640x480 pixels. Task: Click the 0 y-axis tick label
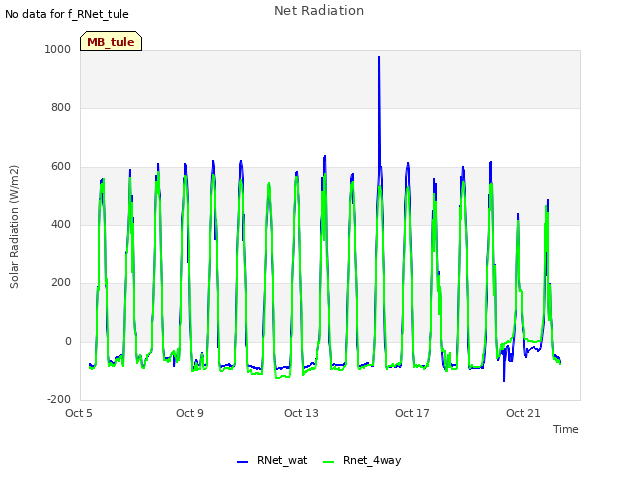68,341
